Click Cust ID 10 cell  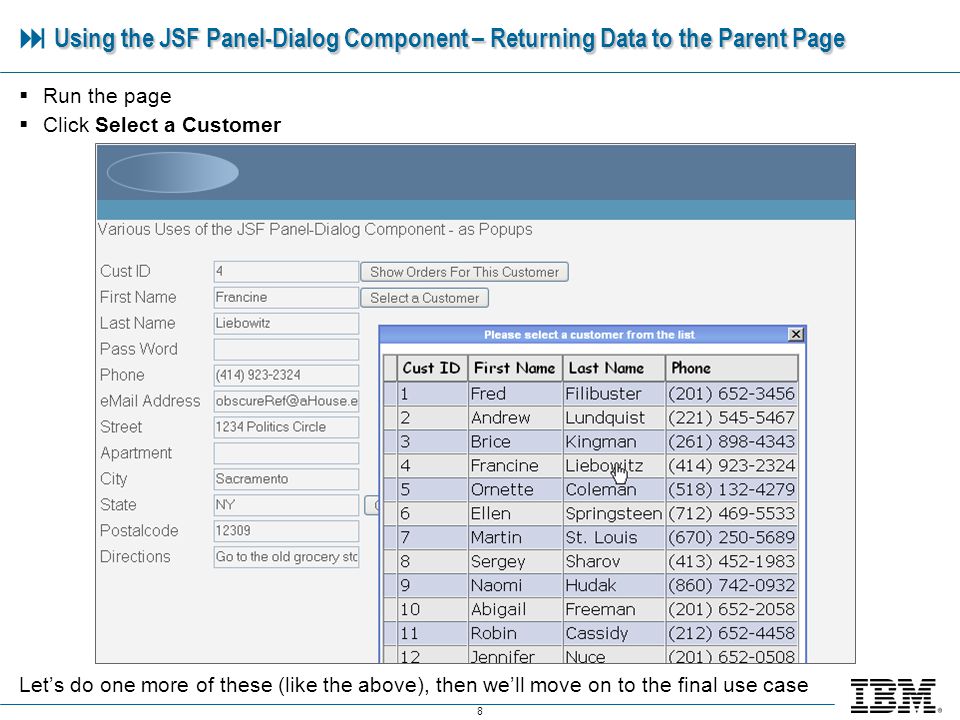click(x=432, y=609)
